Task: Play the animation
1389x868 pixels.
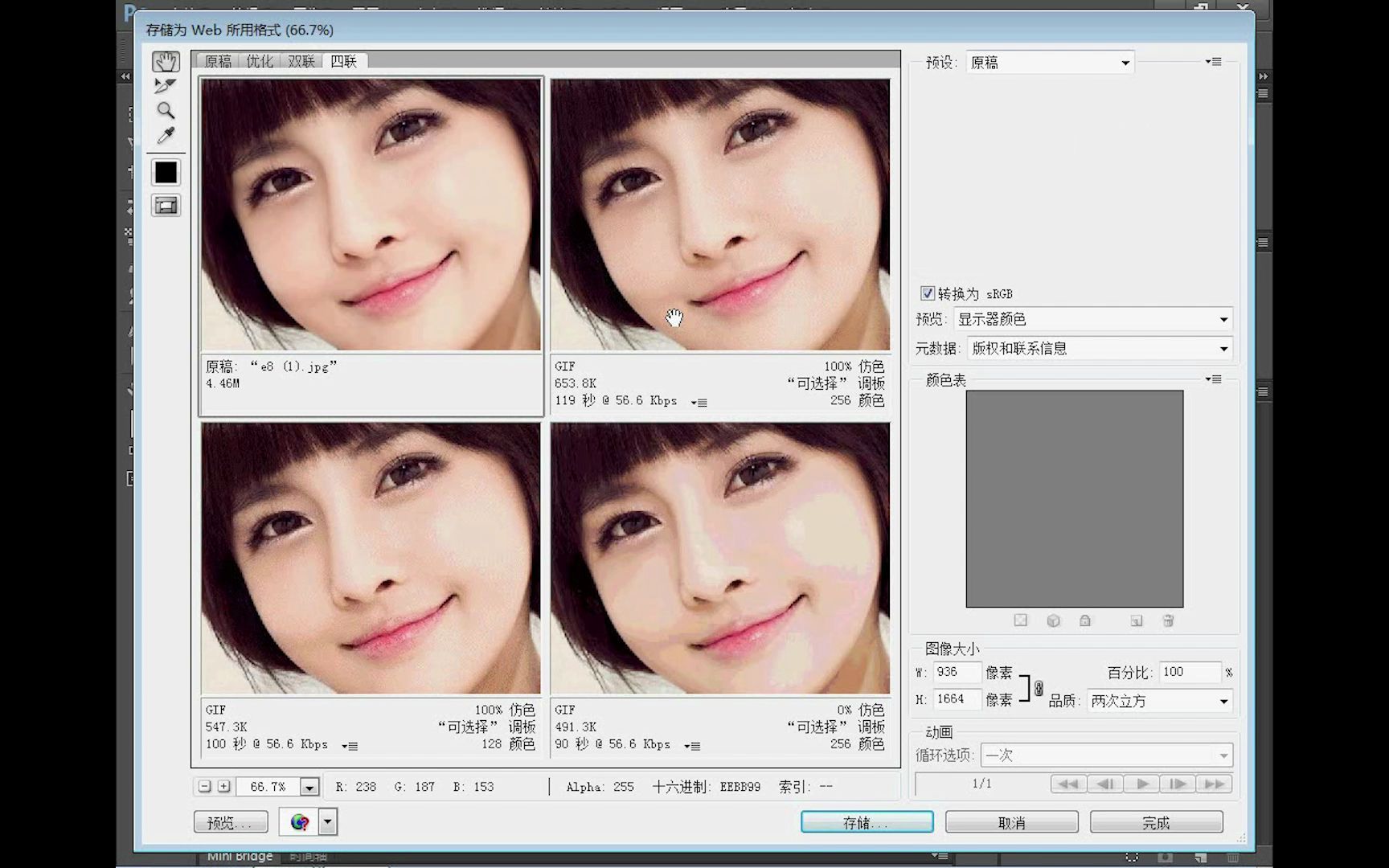Action: 1142,784
